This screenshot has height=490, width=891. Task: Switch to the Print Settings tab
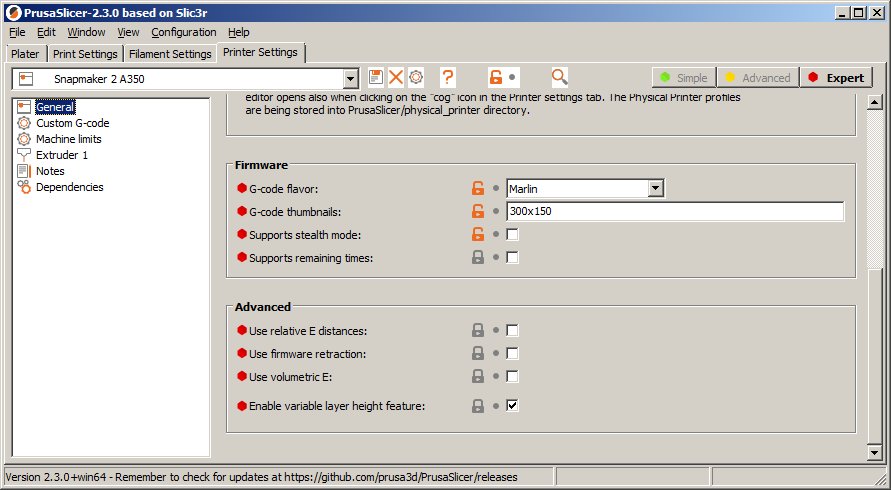coord(85,54)
